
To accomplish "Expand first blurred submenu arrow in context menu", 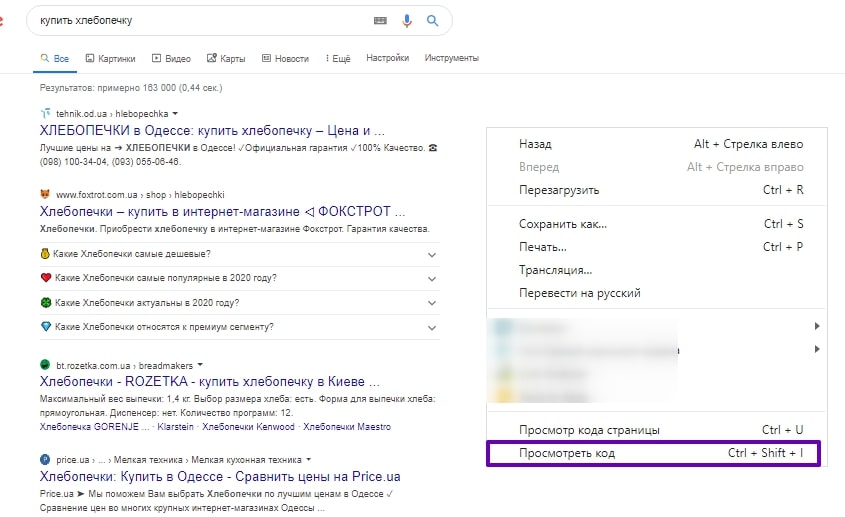I will click(817, 326).
